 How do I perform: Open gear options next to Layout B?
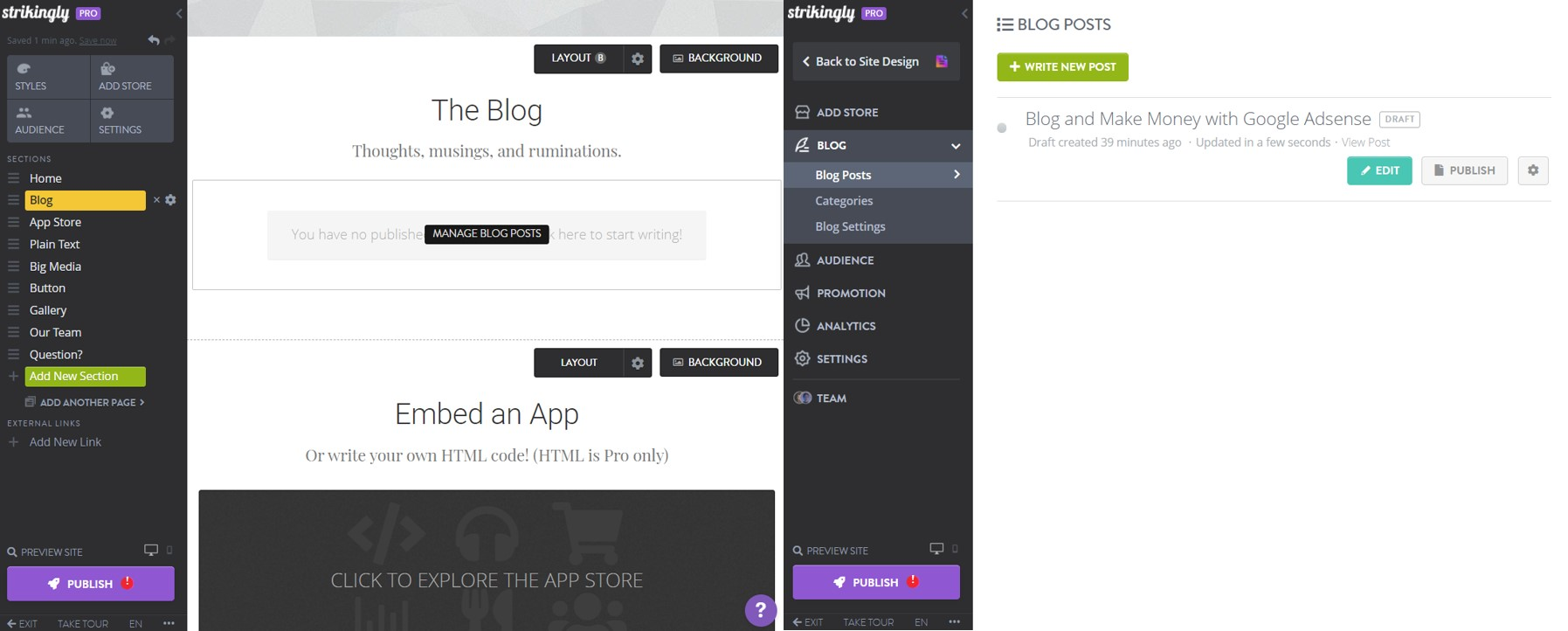pos(638,59)
